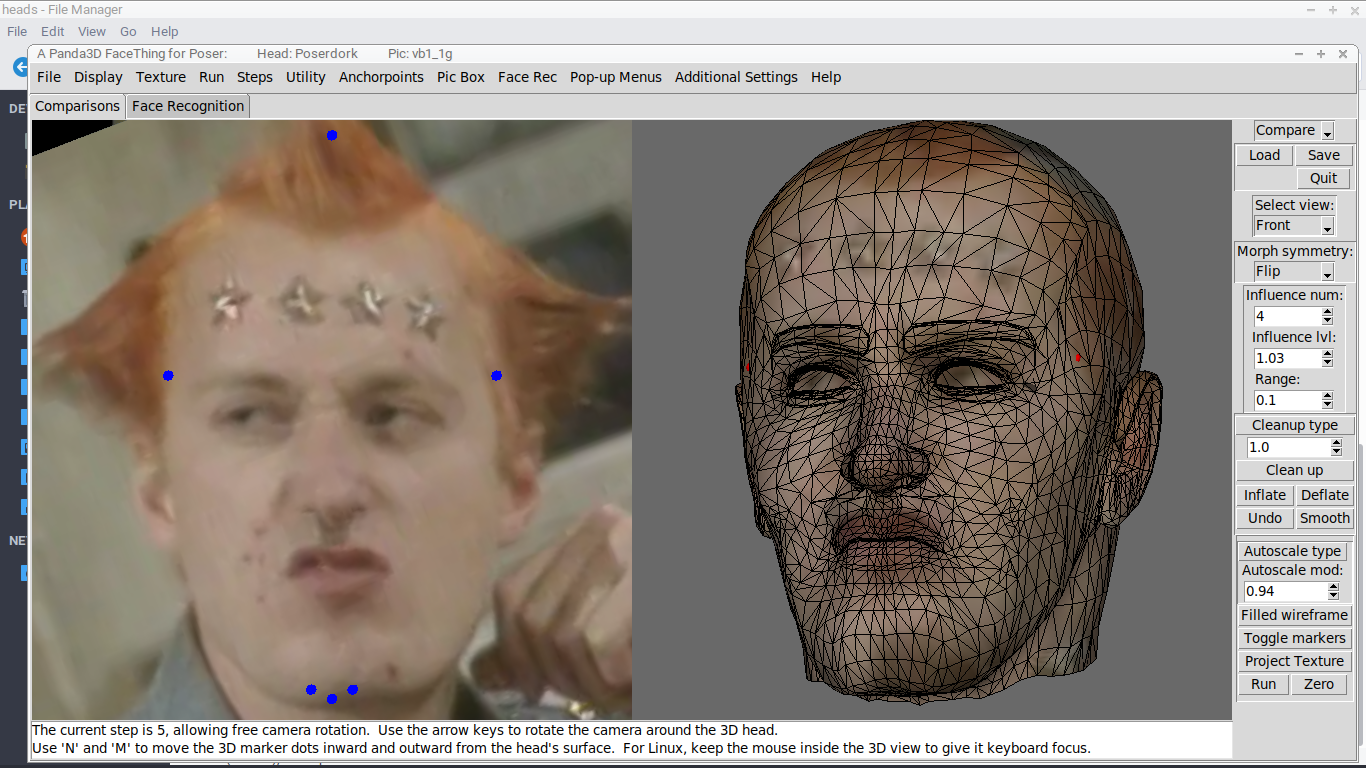Open the Display menu
Image resolution: width=1366 pixels, height=768 pixels.
coord(98,77)
